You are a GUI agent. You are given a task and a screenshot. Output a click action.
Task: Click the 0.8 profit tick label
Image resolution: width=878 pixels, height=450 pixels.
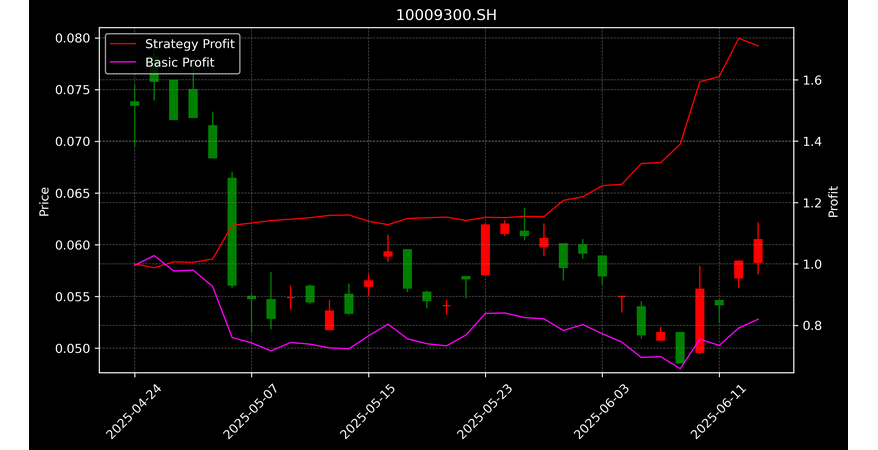(811, 325)
